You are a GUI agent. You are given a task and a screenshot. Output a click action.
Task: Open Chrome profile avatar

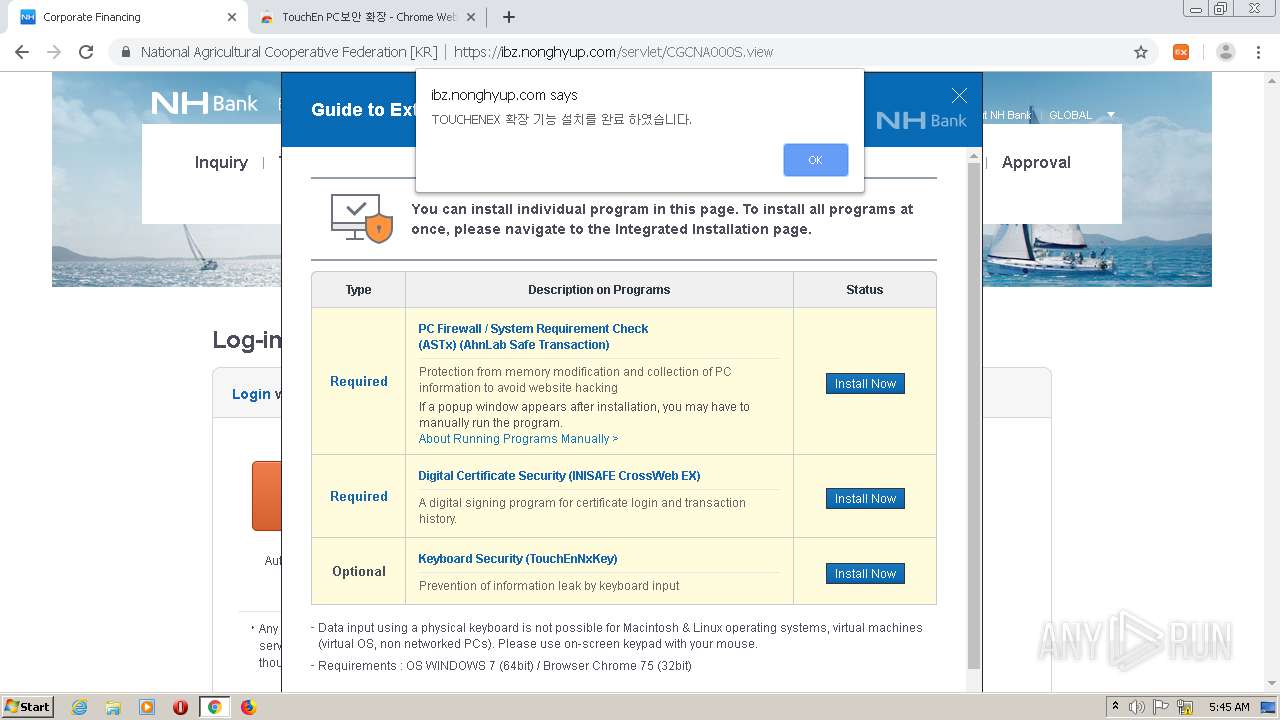click(1226, 52)
